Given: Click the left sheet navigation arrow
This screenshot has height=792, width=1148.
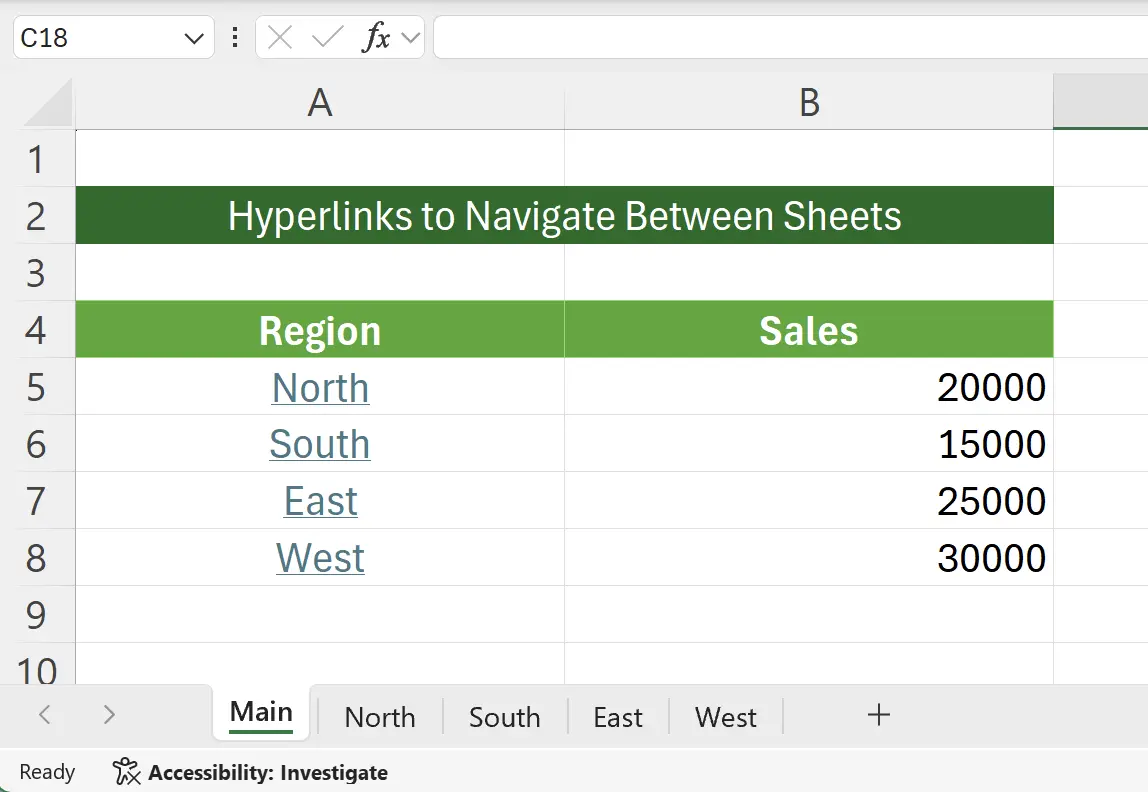Looking at the screenshot, I should (x=44, y=715).
